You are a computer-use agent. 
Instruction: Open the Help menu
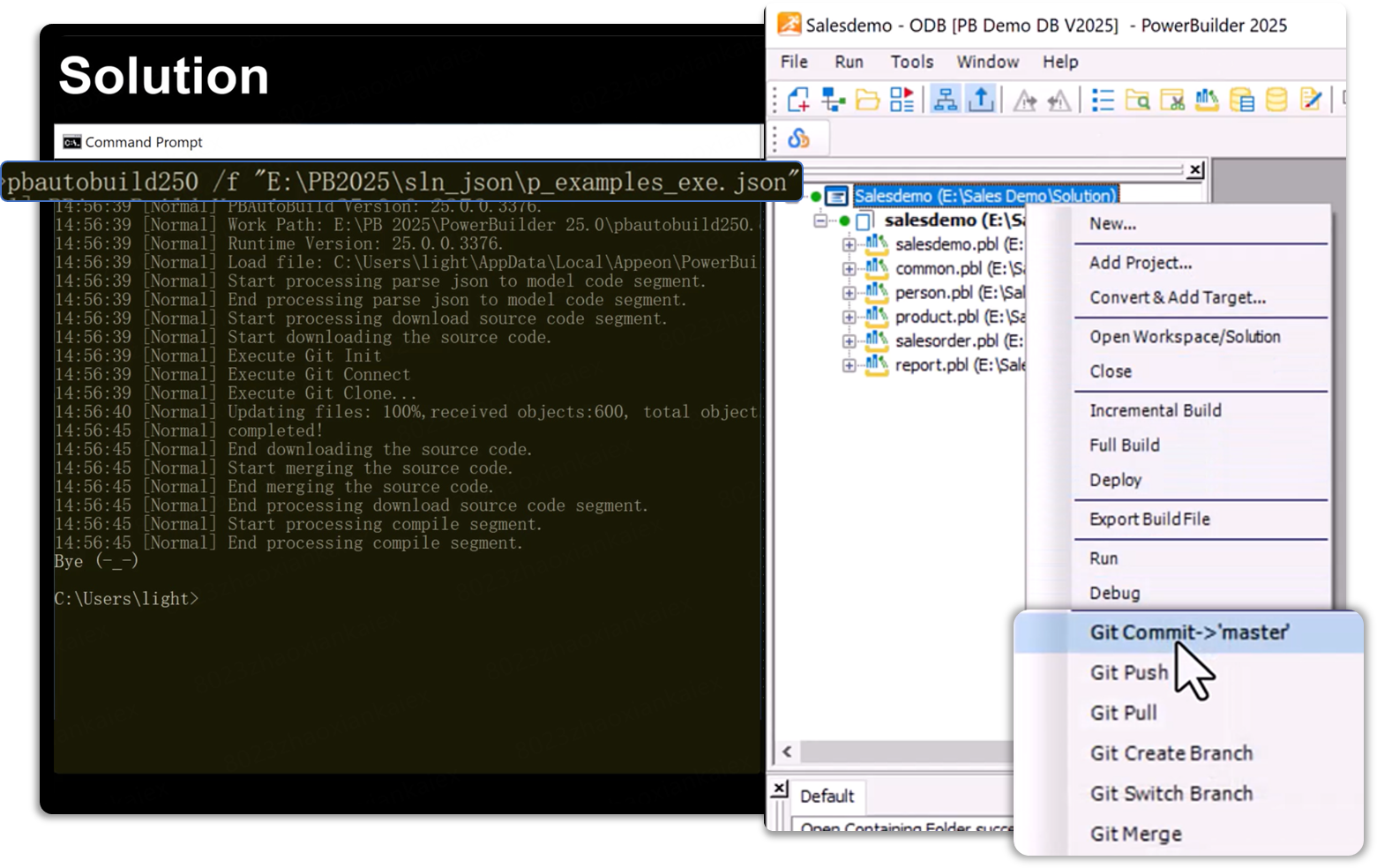coord(1060,62)
